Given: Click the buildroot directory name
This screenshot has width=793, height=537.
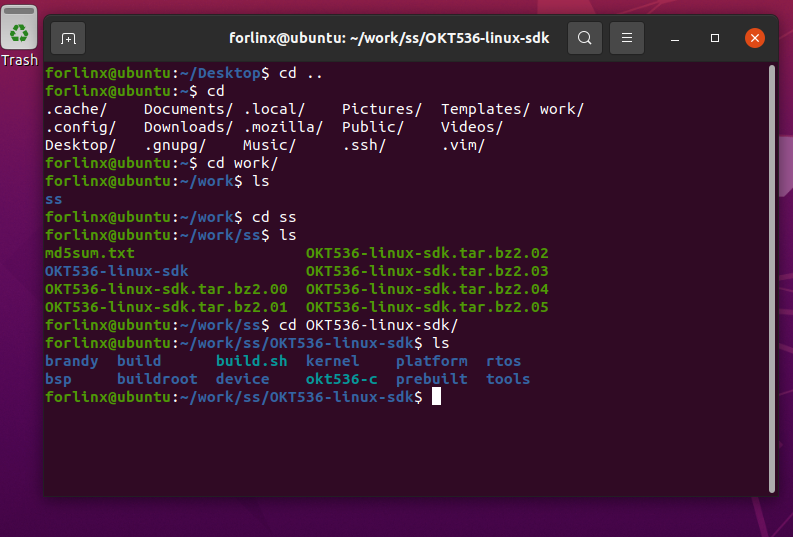Looking at the screenshot, I should [157, 379].
